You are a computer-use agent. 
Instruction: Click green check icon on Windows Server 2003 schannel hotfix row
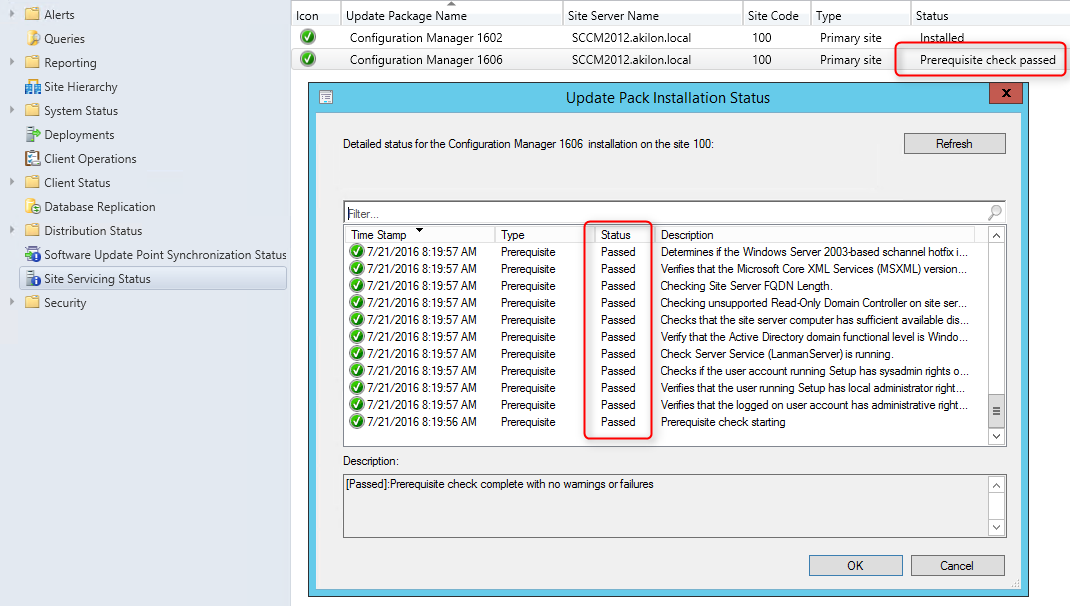click(356, 251)
